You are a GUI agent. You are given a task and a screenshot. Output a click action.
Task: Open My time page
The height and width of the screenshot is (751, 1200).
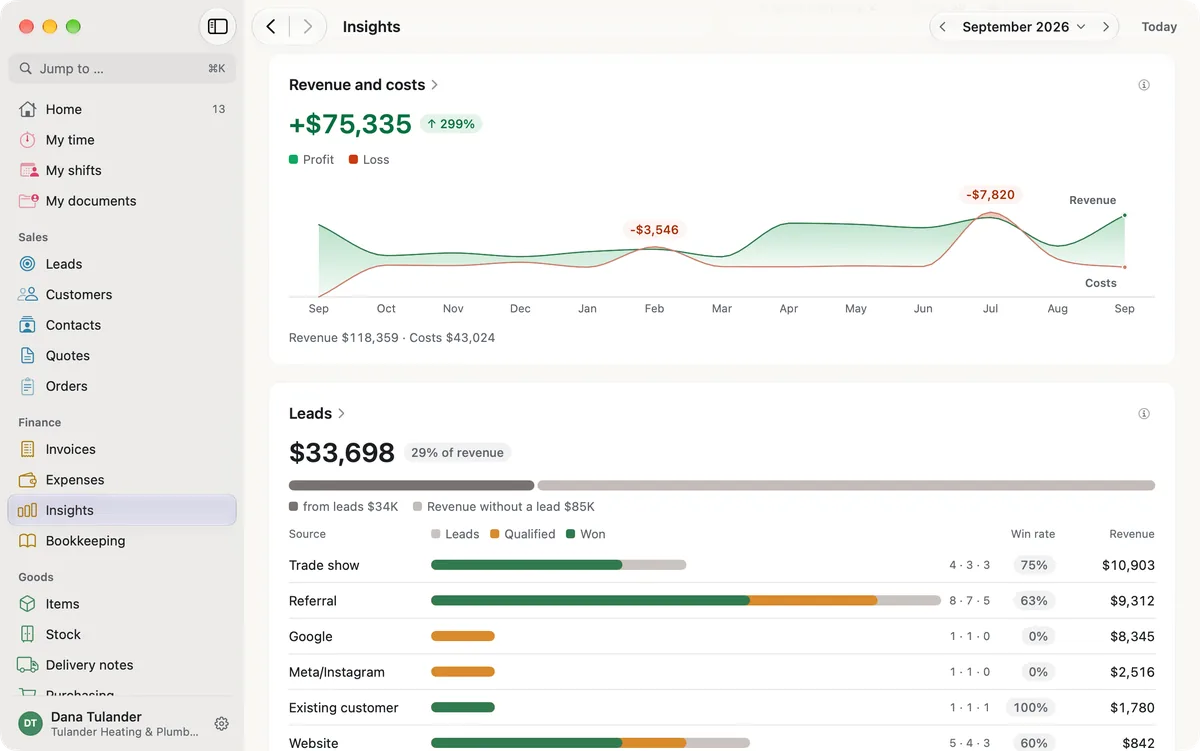click(x=122, y=140)
